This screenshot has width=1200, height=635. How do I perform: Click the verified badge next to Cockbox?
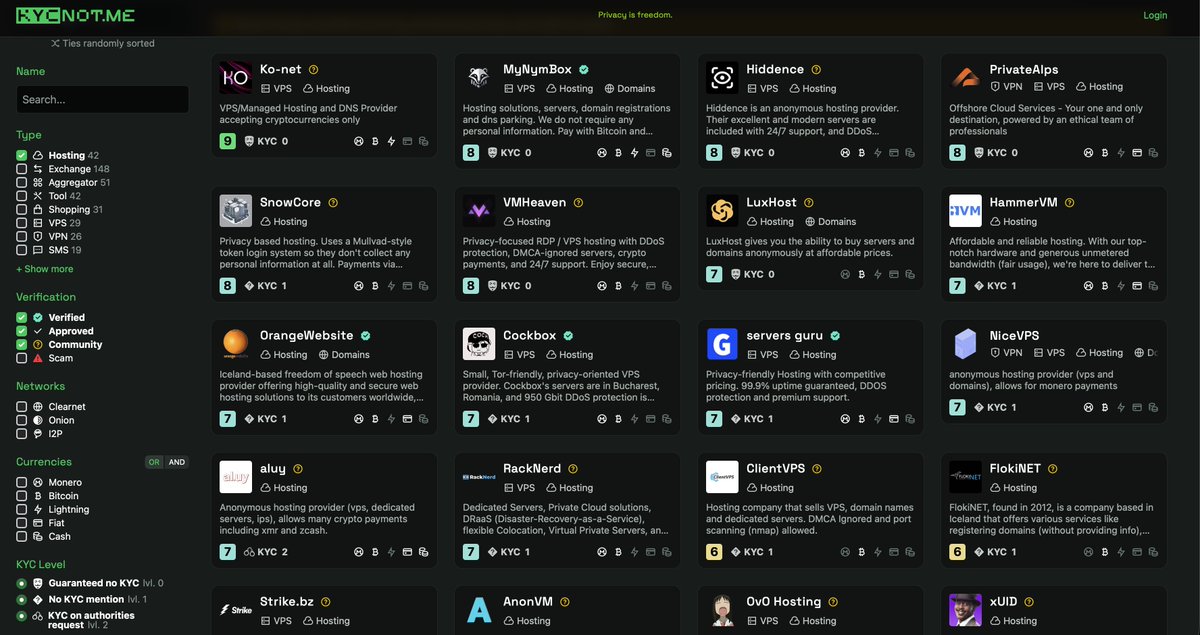click(568, 336)
